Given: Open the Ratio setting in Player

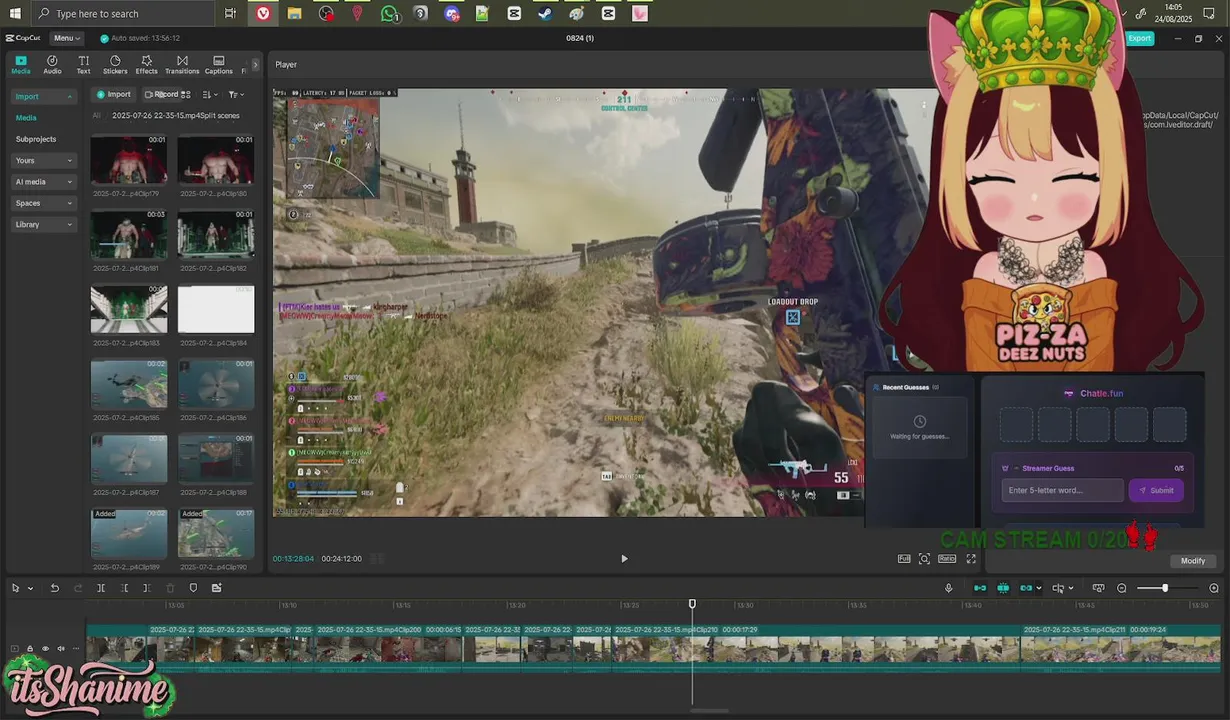Looking at the screenshot, I should 947,559.
